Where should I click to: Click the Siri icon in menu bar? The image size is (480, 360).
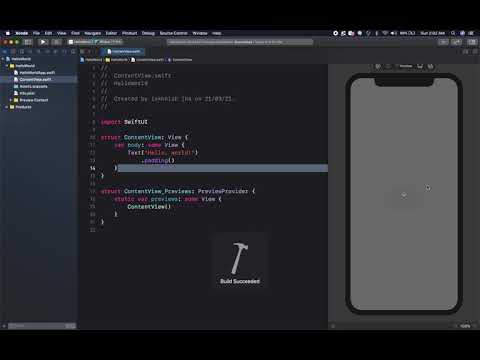(x=462, y=33)
